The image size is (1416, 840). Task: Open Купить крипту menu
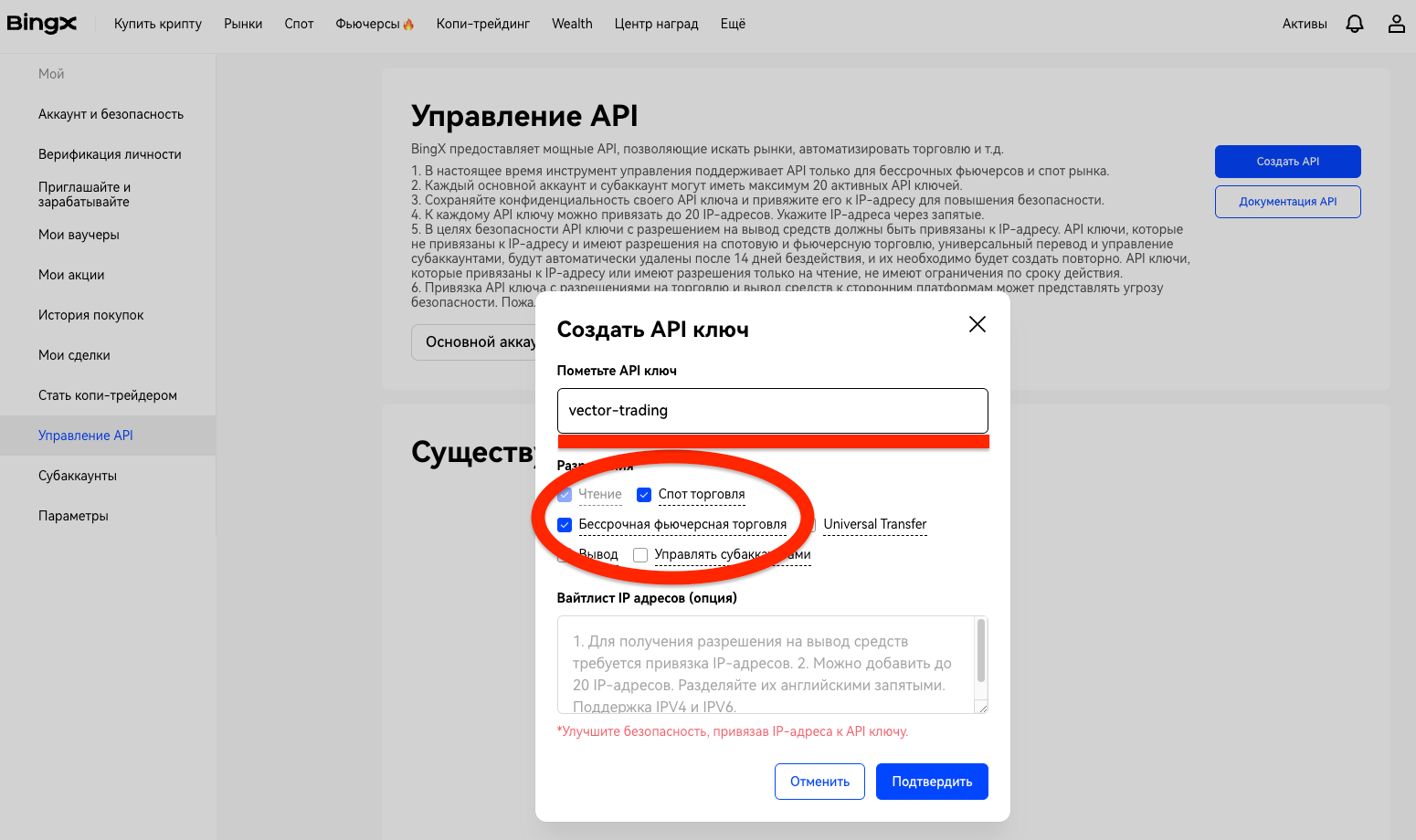click(x=158, y=24)
